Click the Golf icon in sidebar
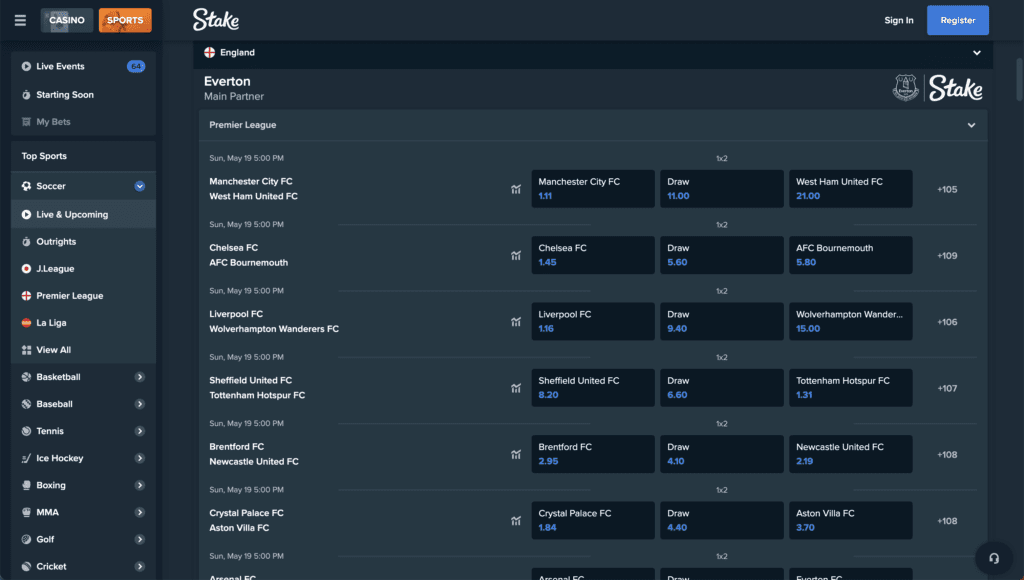 click(x=26, y=540)
